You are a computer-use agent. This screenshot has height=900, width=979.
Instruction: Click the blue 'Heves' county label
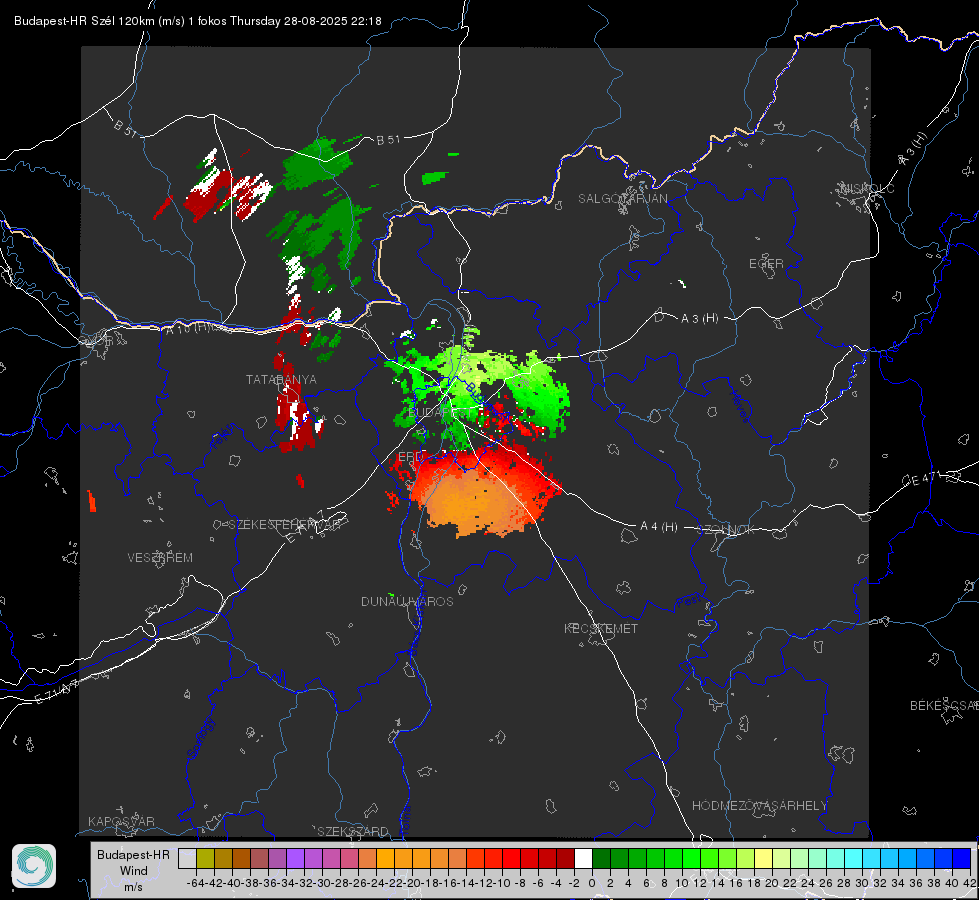coord(740,405)
